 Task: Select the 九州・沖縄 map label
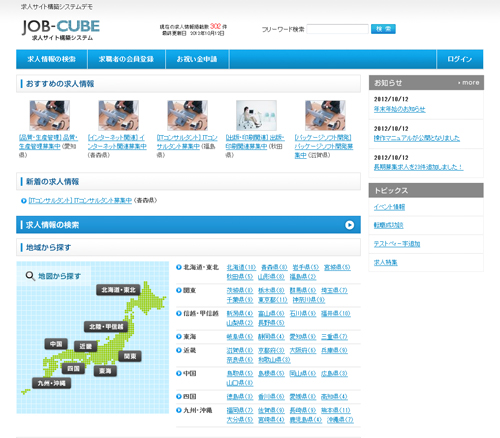tap(51, 383)
